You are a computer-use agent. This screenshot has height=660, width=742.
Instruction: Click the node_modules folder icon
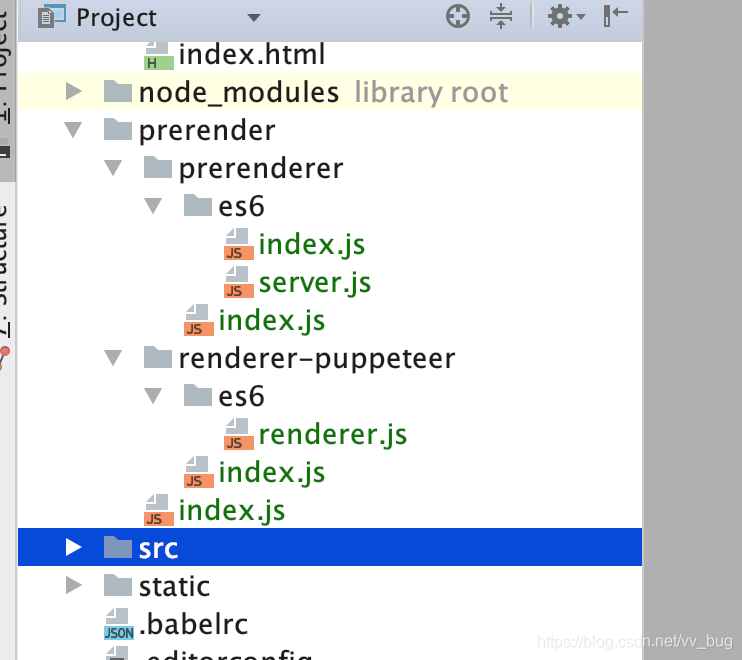[118, 91]
